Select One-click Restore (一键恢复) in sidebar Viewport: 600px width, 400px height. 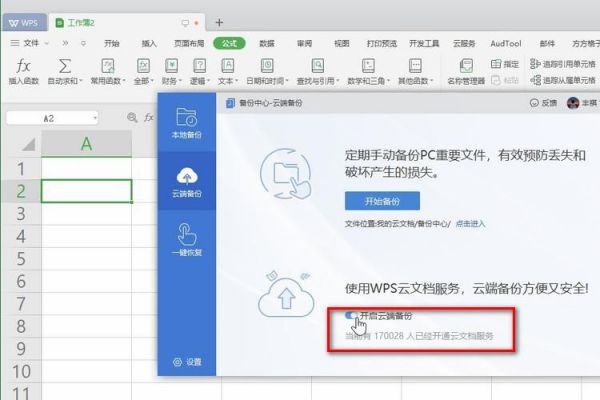coord(186,240)
